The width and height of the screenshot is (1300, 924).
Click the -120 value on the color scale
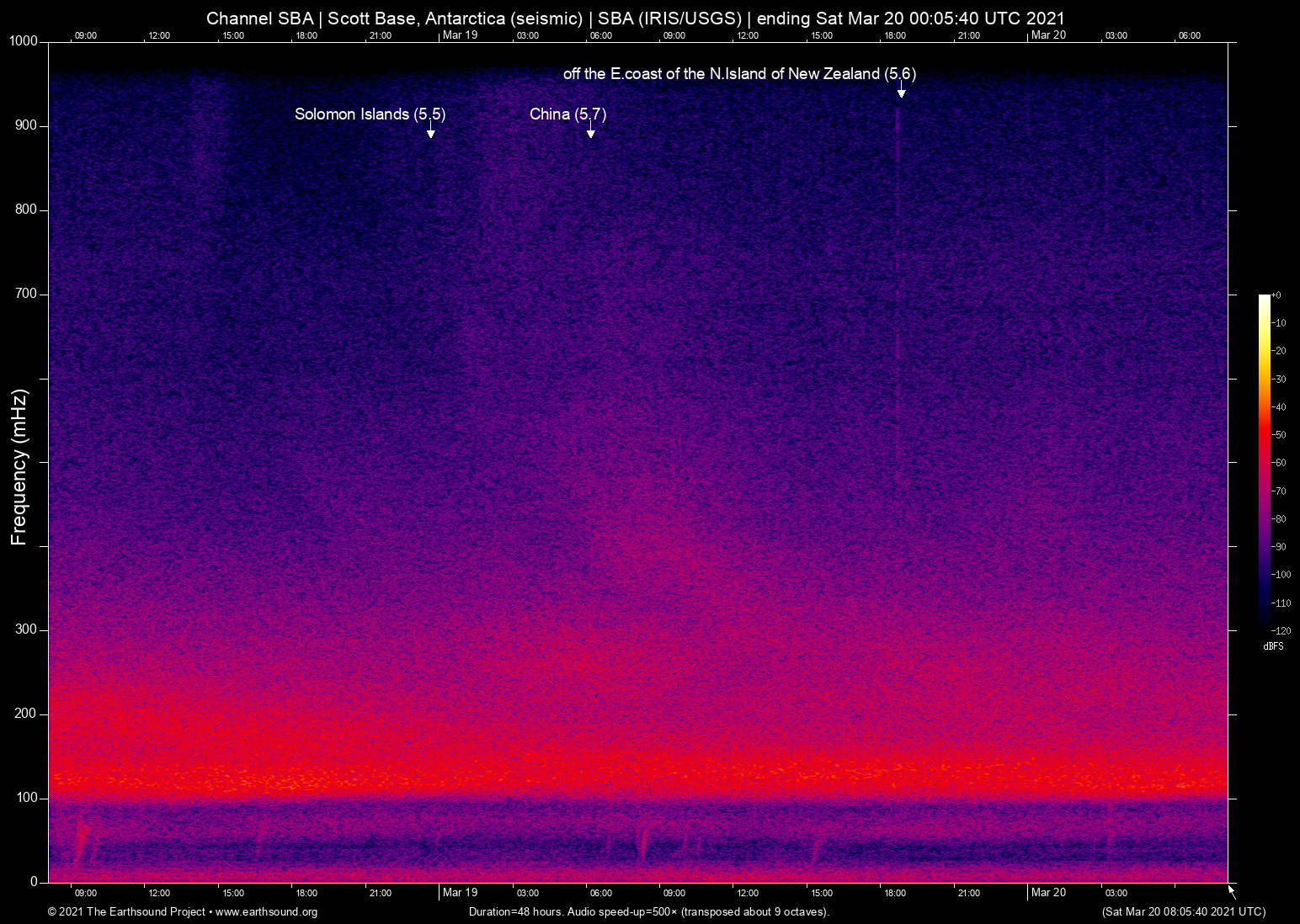[1281, 630]
